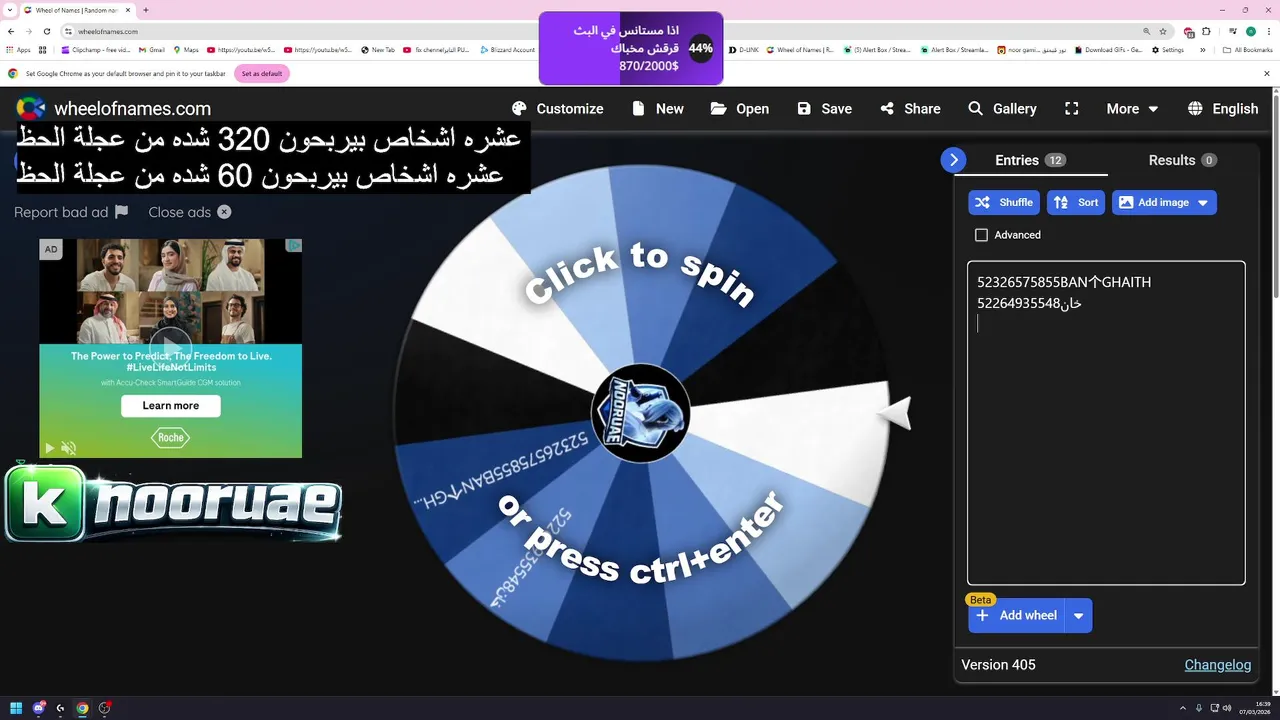Open the taskbar clock and date
This screenshot has width=1280, height=720.
tap(1256, 708)
